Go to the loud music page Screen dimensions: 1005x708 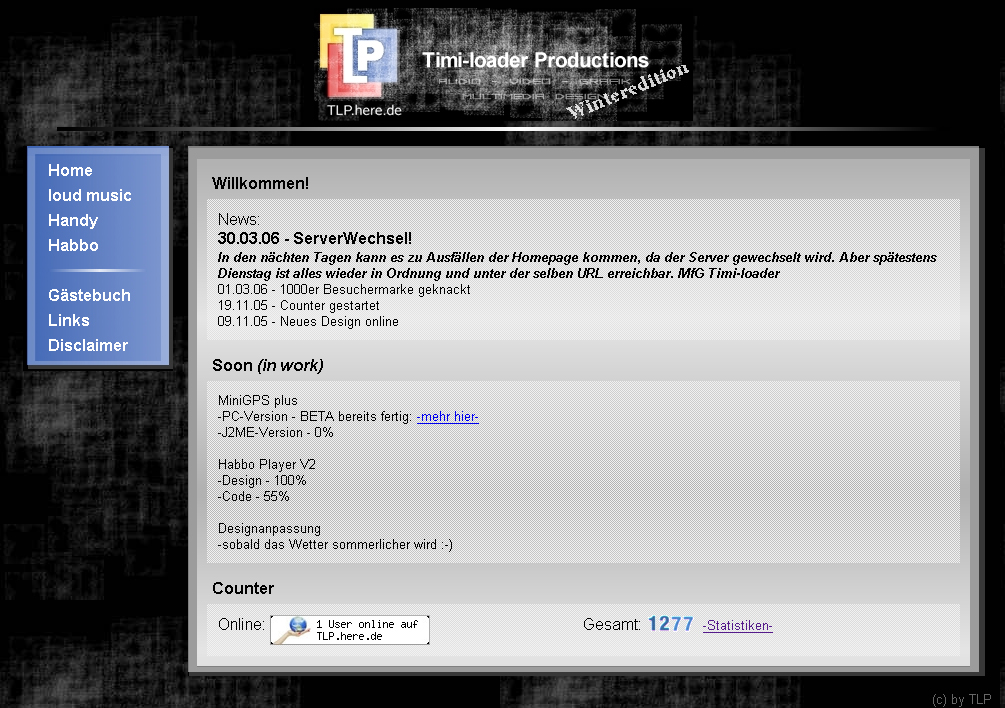(x=90, y=195)
